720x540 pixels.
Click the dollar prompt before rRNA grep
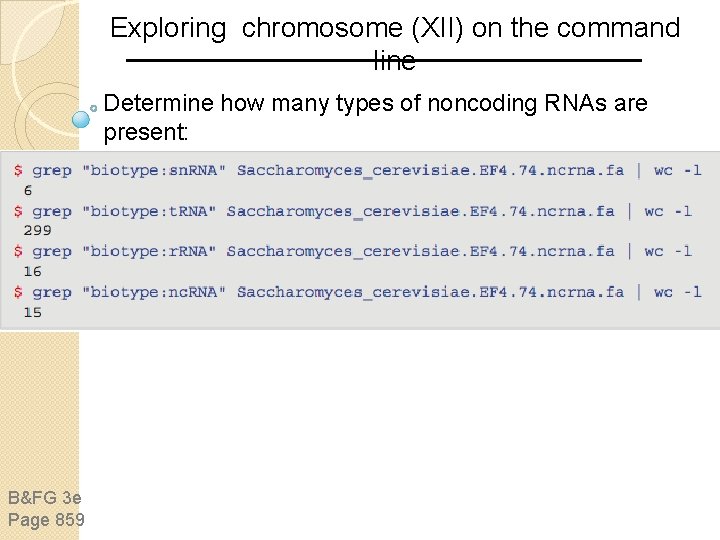(18, 251)
